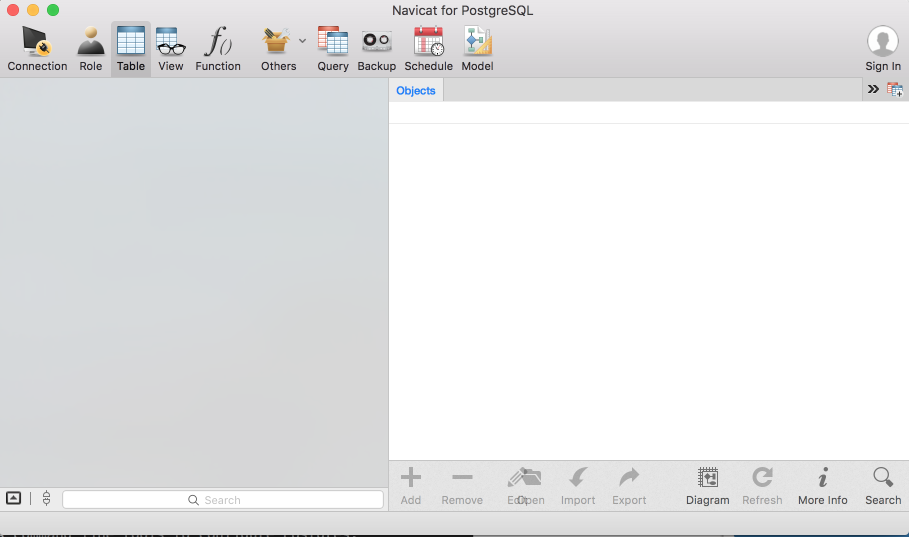Click the sidebar search input field

(x=223, y=499)
